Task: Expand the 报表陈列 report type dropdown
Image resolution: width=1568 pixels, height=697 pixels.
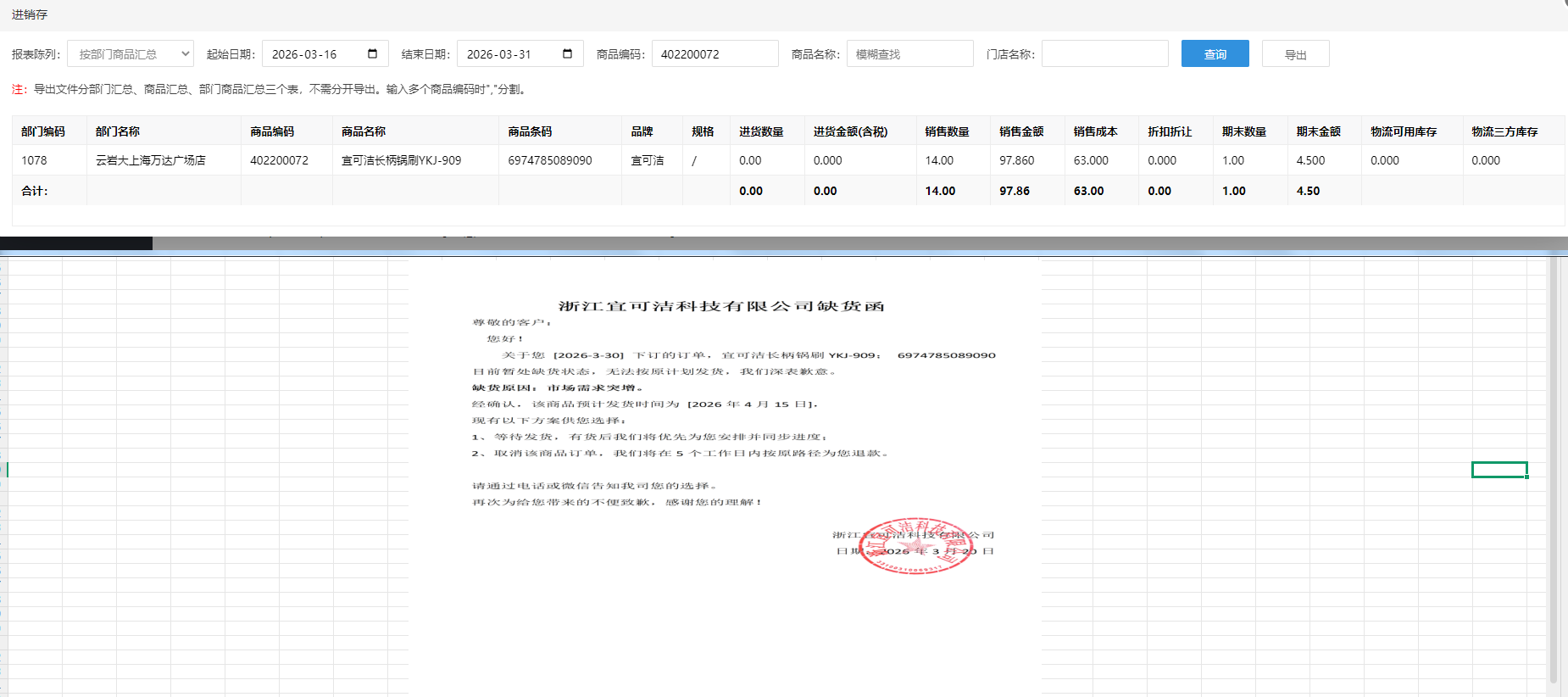Action: pyautogui.click(x=131, y=54)
